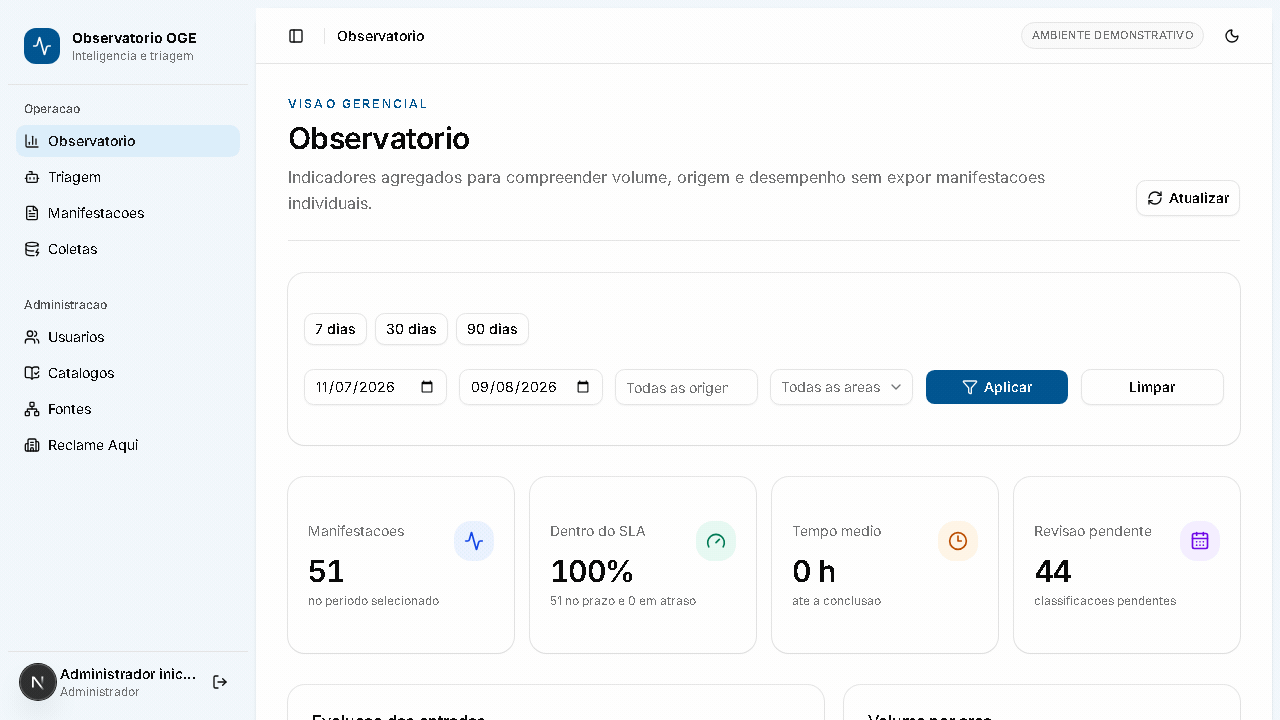Click the Observatorio breadcrumb in header
This screenshot has width=1280, height=720.
point(380,36)
